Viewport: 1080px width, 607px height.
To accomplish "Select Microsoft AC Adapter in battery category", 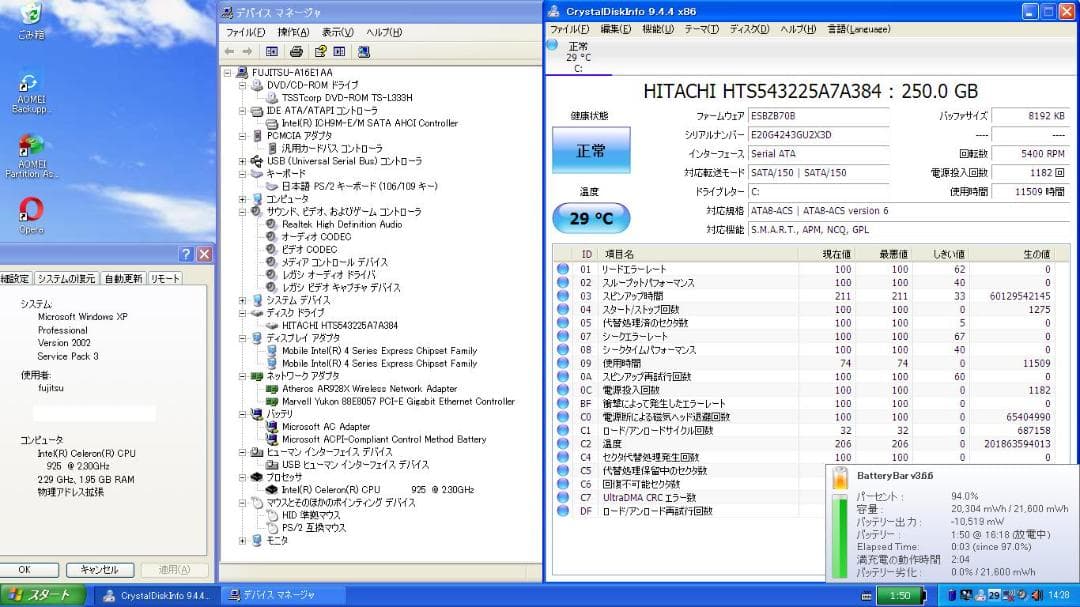I will click(326, 426).
